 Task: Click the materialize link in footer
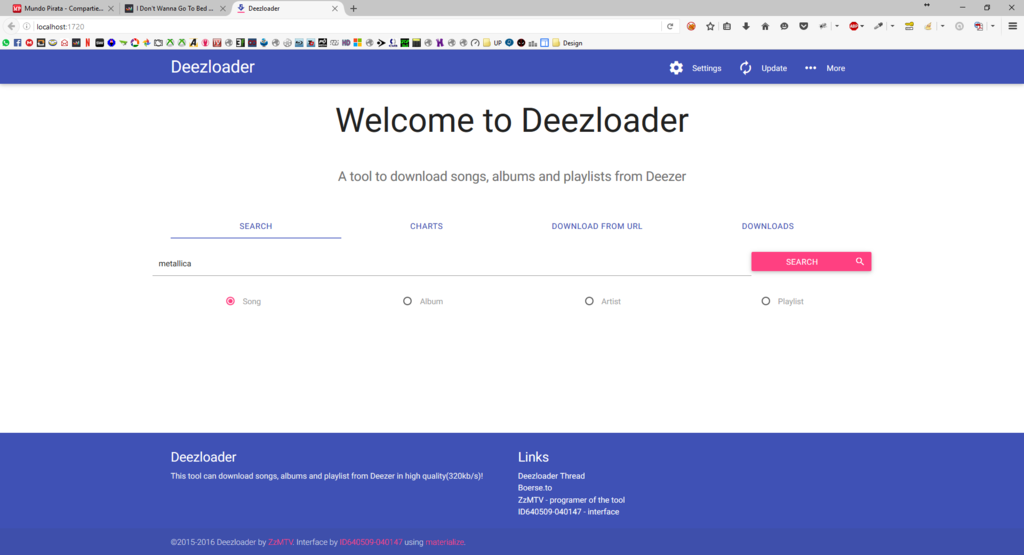click(x=445, y=542)
